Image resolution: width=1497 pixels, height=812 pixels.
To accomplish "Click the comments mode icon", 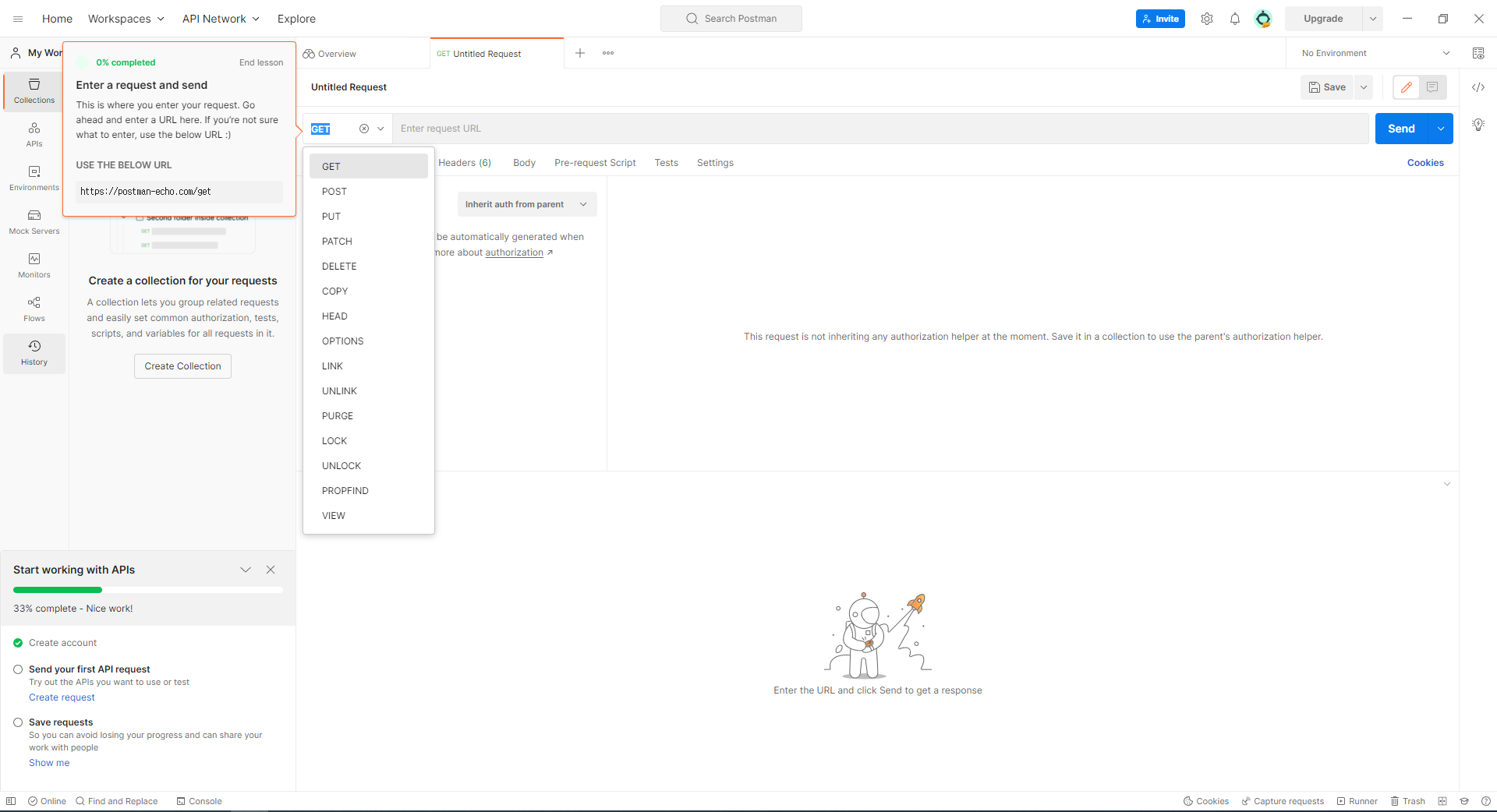I will pyautogui.click(x=1432, y=87).
